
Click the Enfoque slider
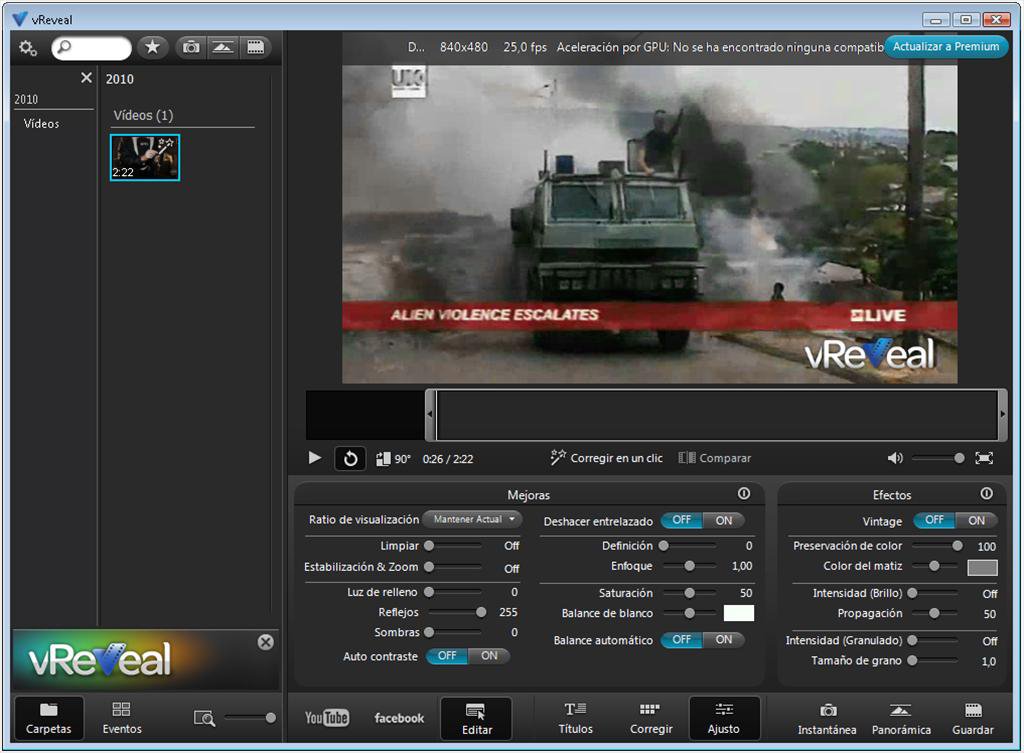(689, 566)
